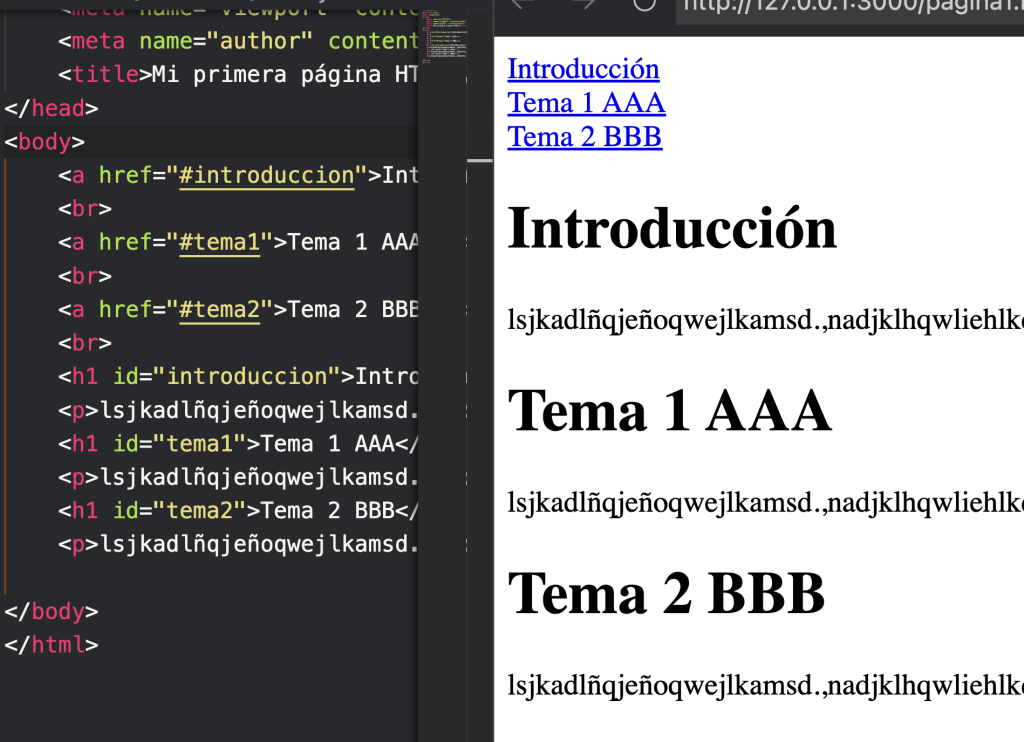1024x742 pixels.
Task: Click the editor minimap scroll slider
Action: click(480, 160)
